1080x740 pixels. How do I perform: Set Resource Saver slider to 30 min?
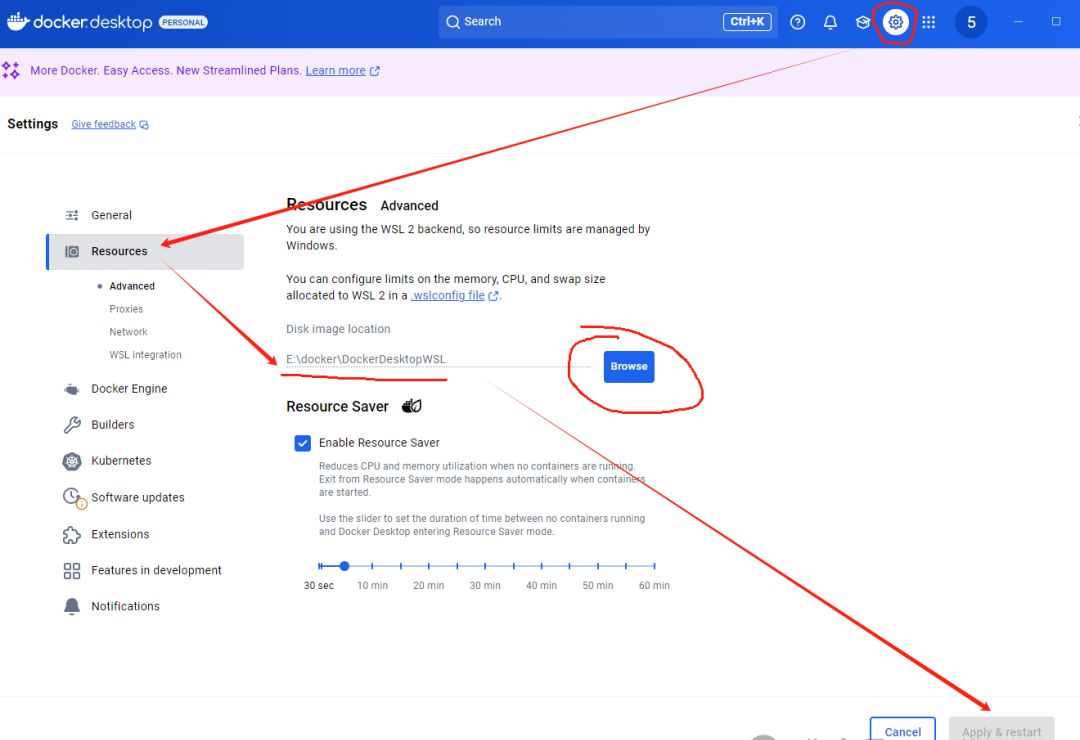pos(485,566)
